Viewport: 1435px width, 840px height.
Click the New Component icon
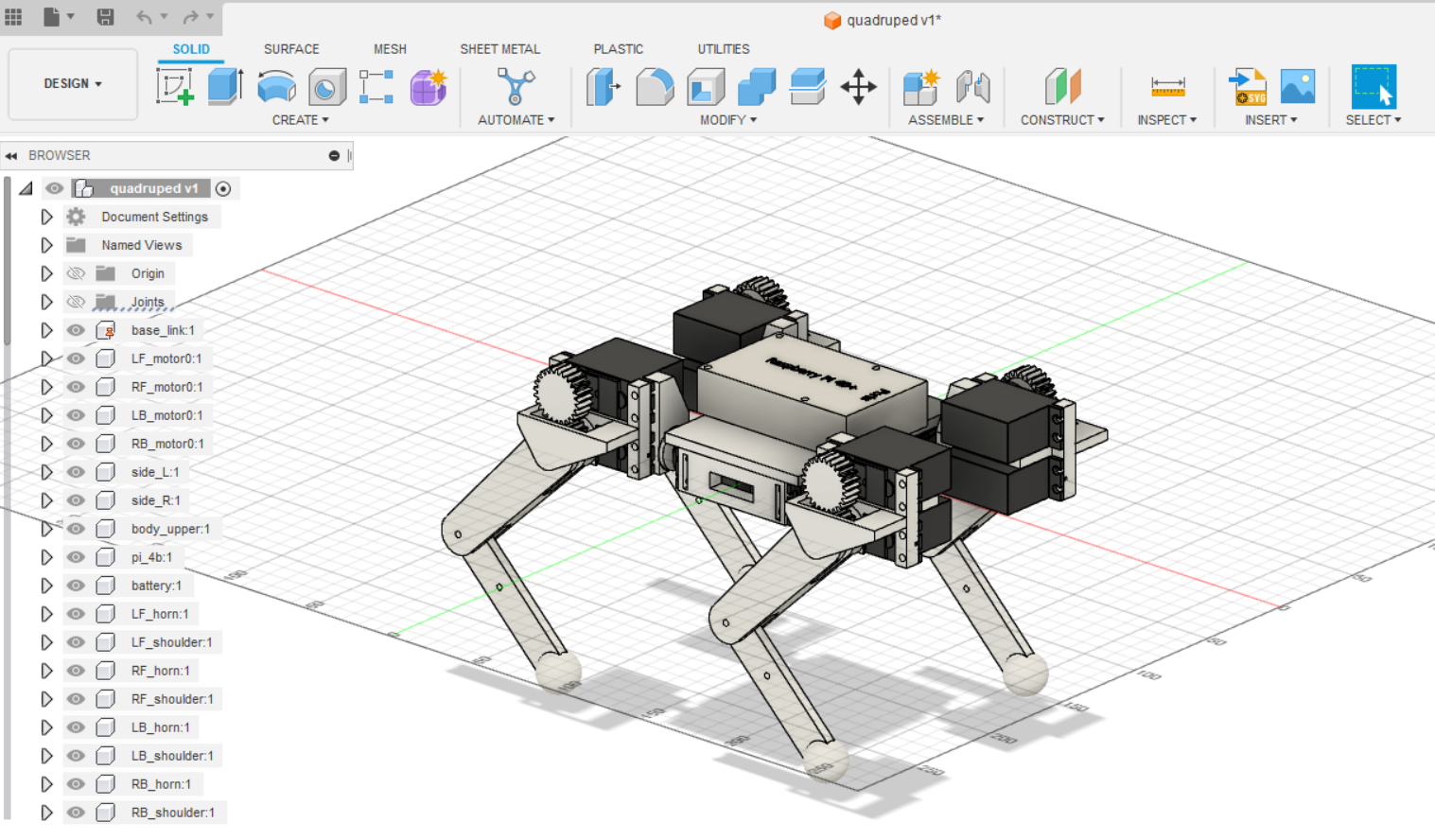coord(920,87)
